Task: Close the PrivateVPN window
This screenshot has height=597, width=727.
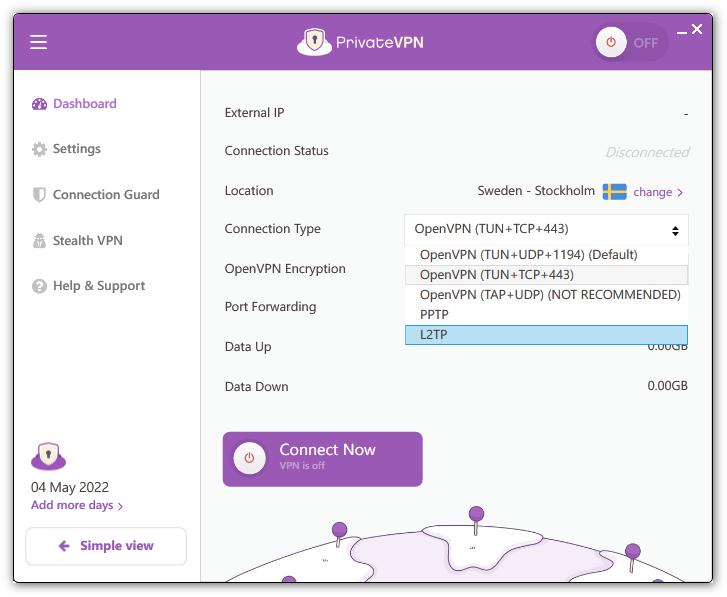Action: pyautogui.click(x=697, y=29)
